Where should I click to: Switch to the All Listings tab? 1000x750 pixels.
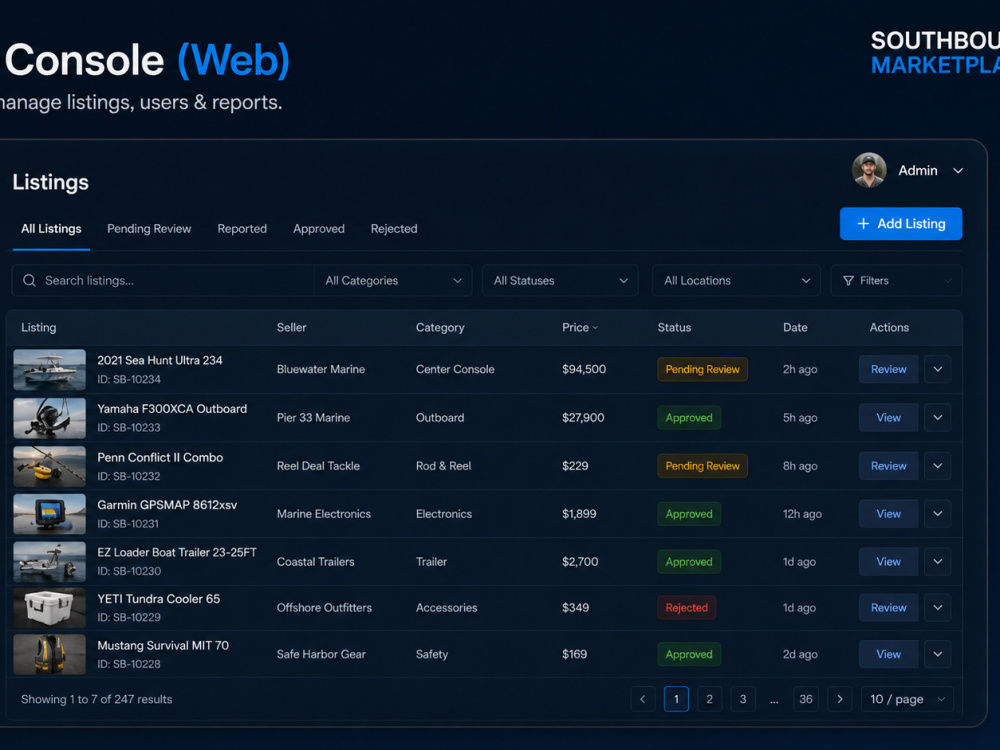tap(51, 228)
